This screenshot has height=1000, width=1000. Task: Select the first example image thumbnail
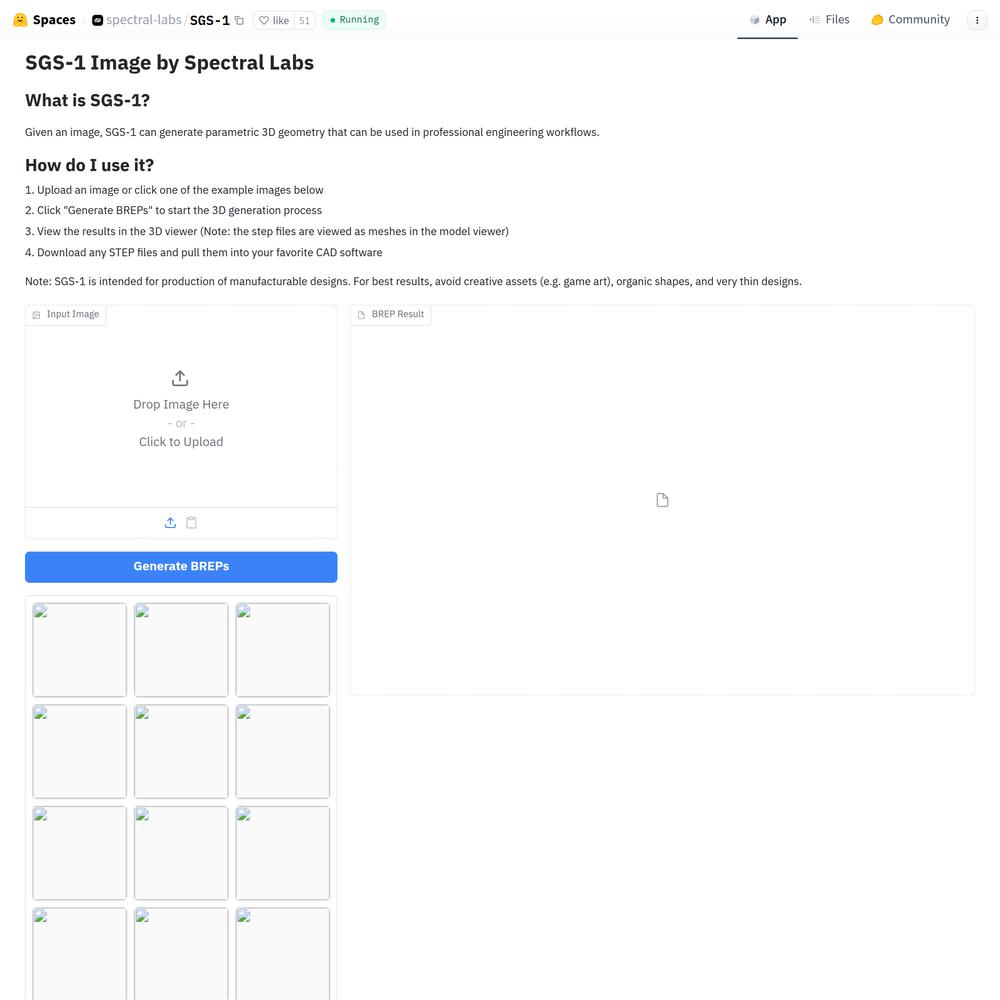80,649
